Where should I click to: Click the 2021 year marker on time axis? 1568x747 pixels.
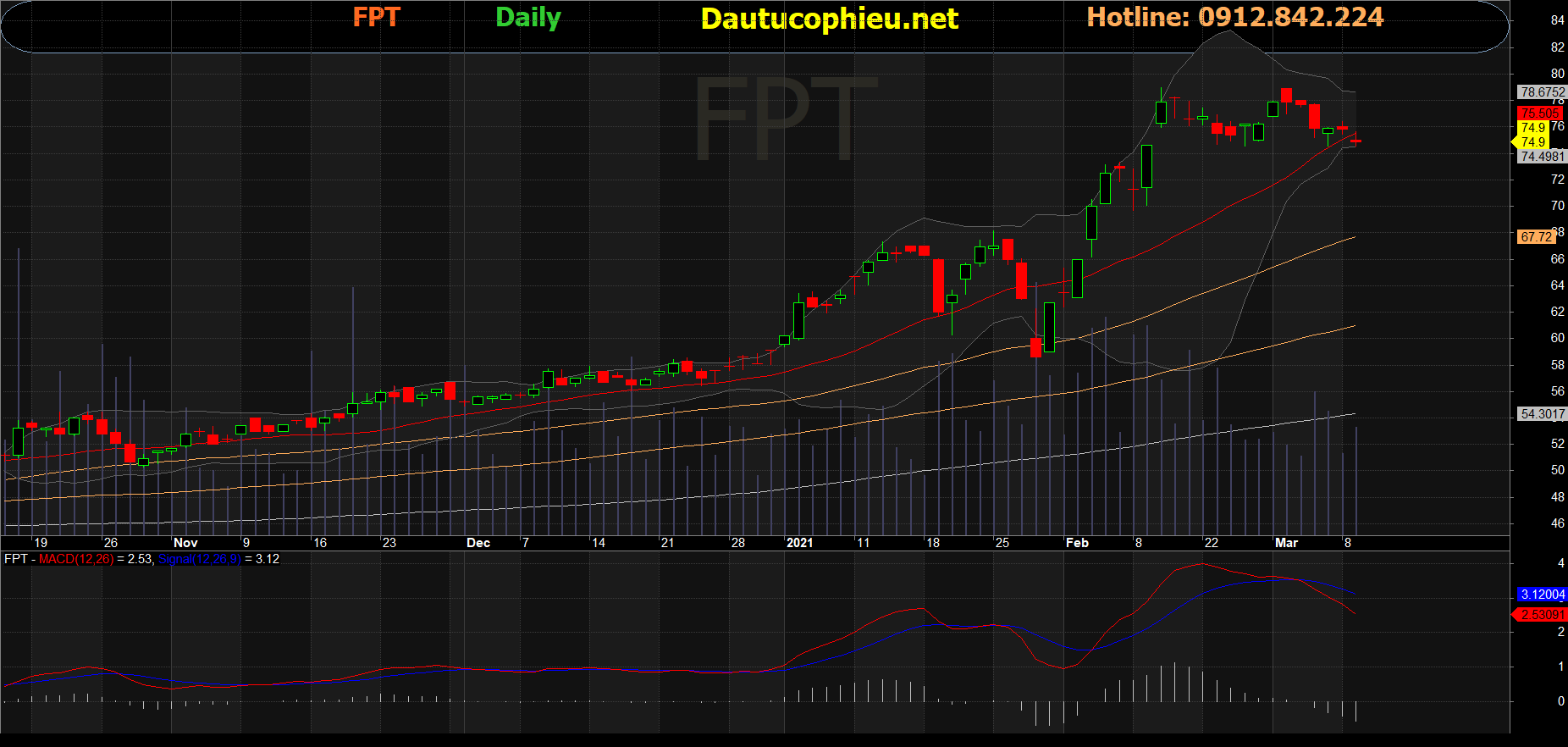(799, 543)
